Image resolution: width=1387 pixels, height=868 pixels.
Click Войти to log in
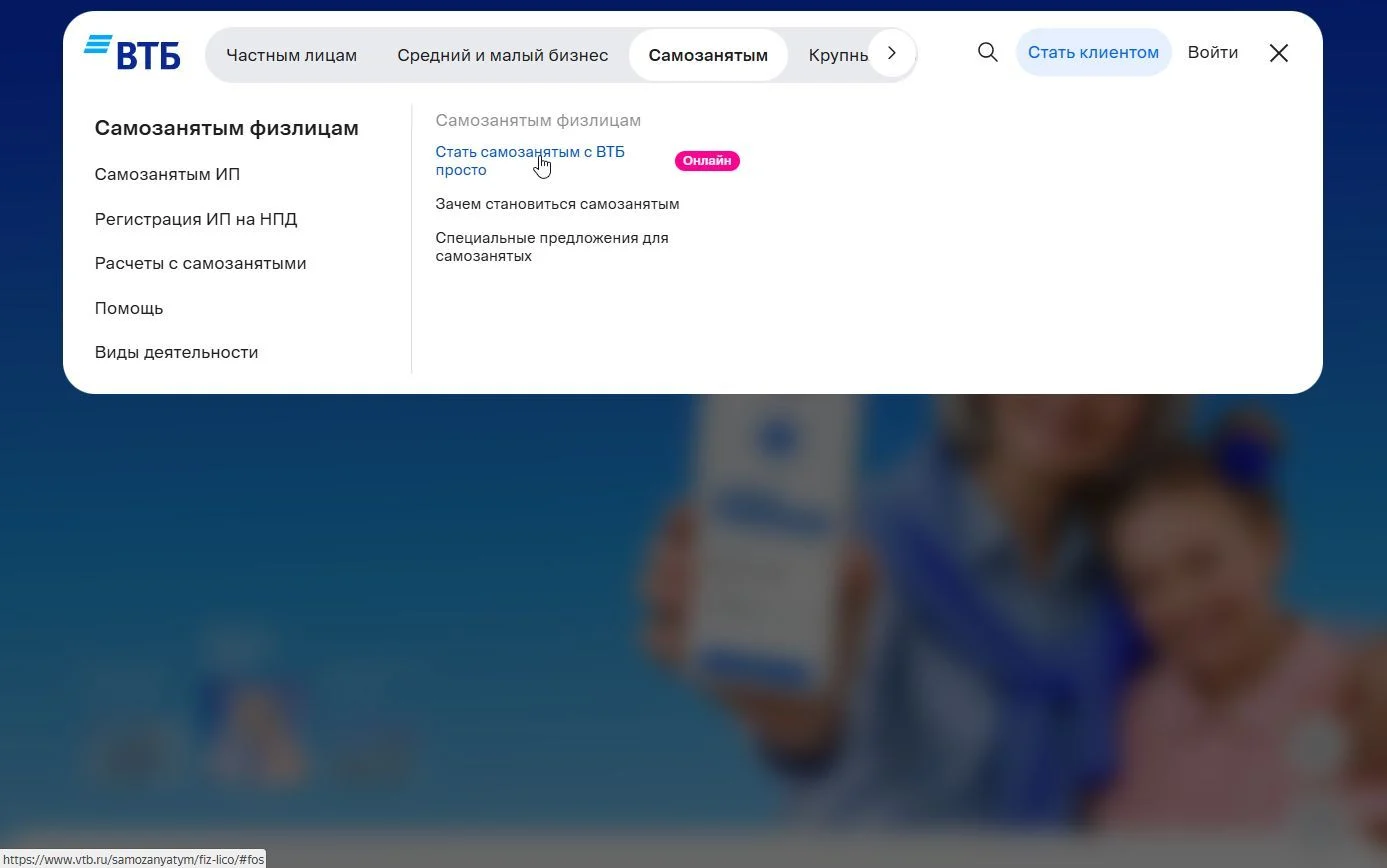[1212, 53]
